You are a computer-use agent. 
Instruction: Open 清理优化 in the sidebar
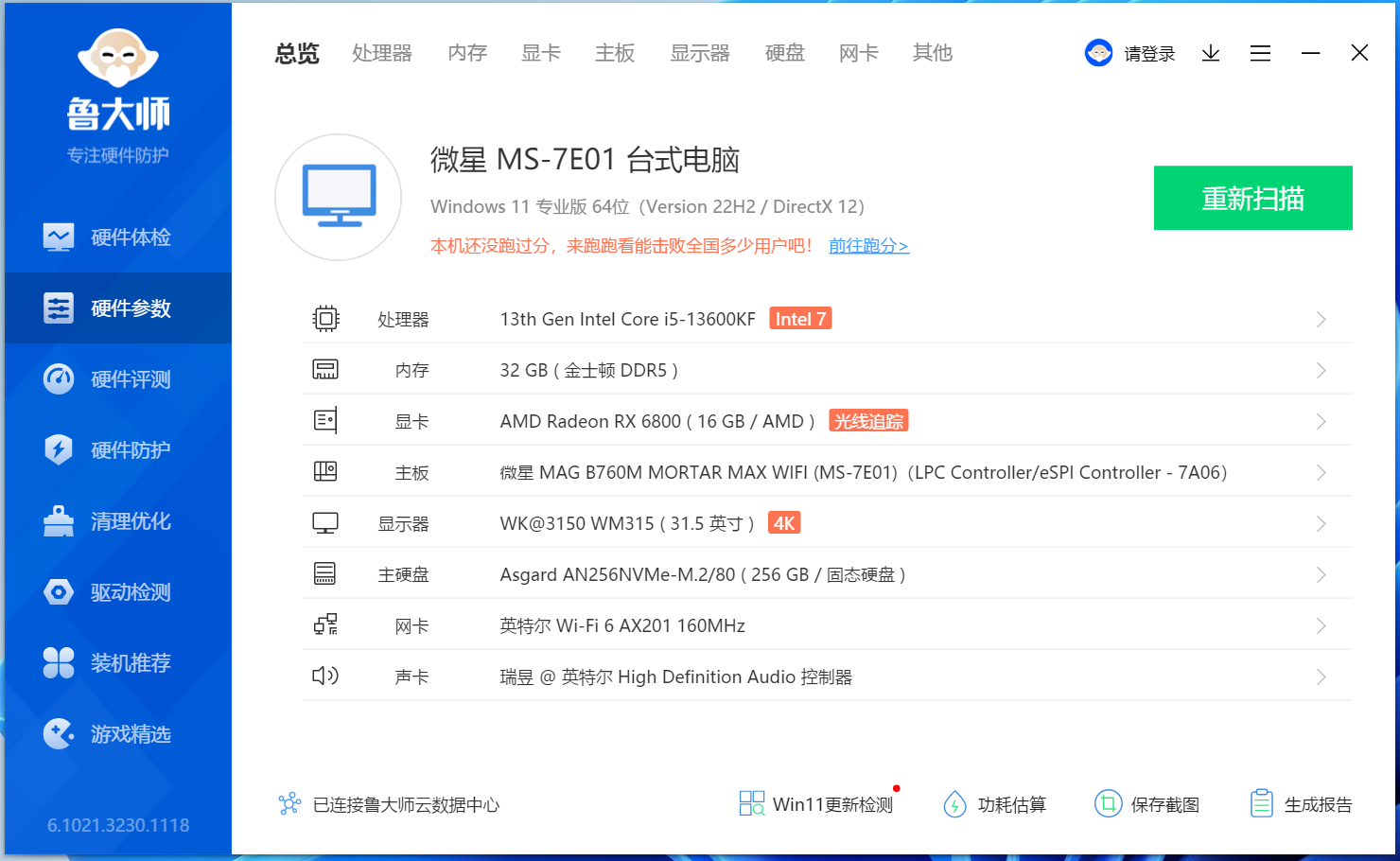tap(118, 520)
